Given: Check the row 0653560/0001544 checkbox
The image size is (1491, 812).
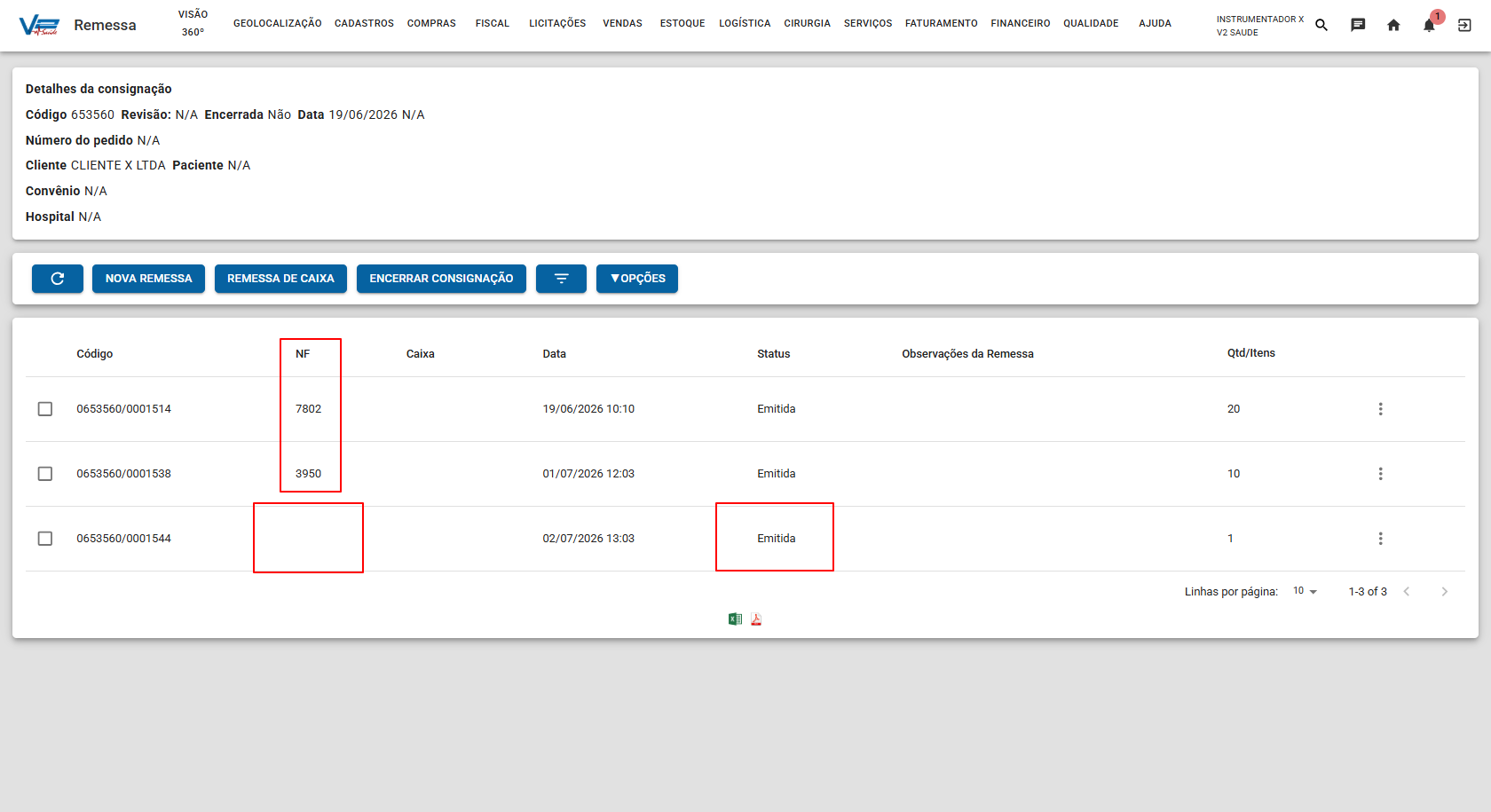Looking at the screenshot, I should point(45,539).
